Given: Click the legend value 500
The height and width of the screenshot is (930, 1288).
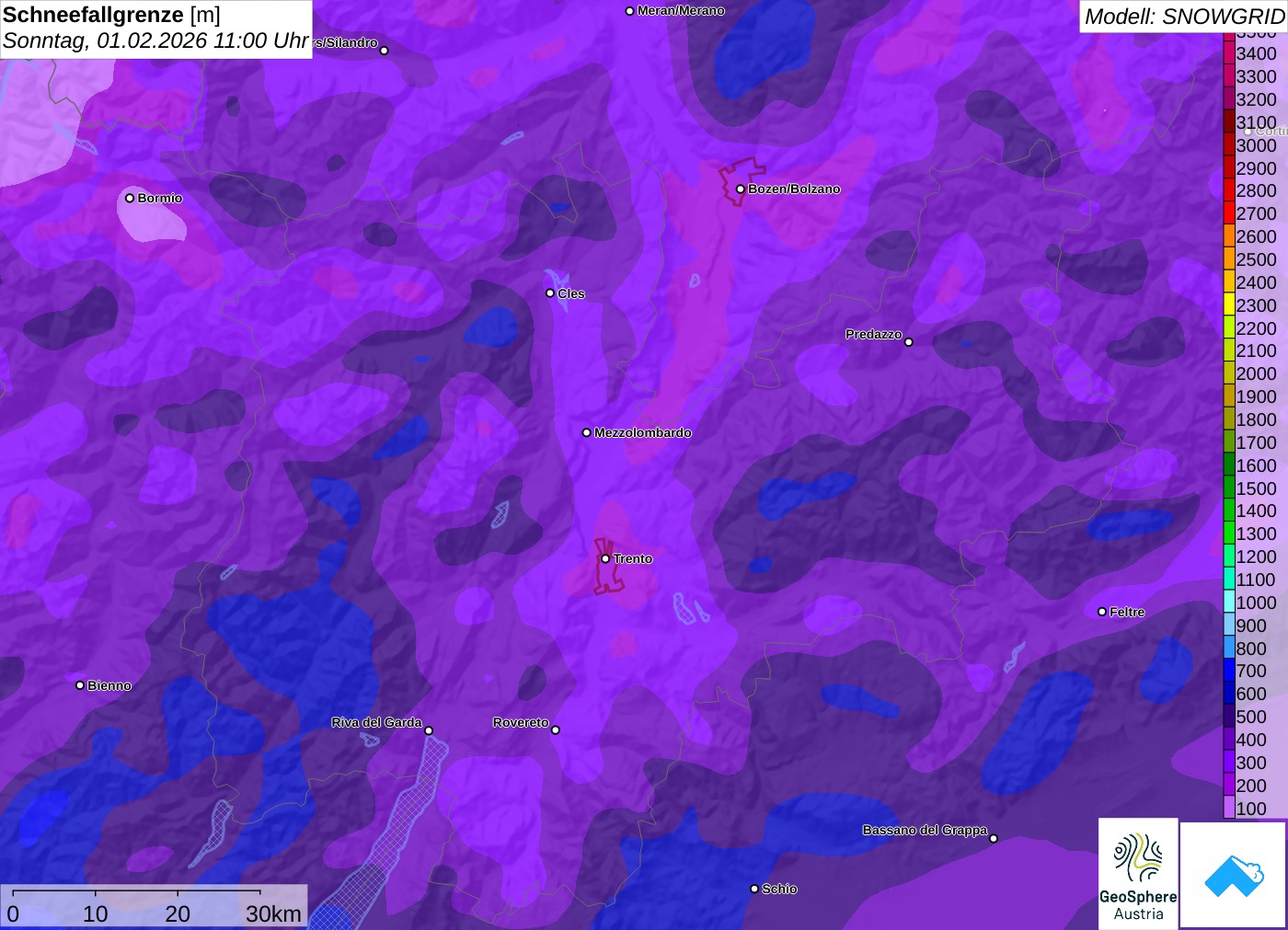Looking at the screenshot, I should 1251,717.
